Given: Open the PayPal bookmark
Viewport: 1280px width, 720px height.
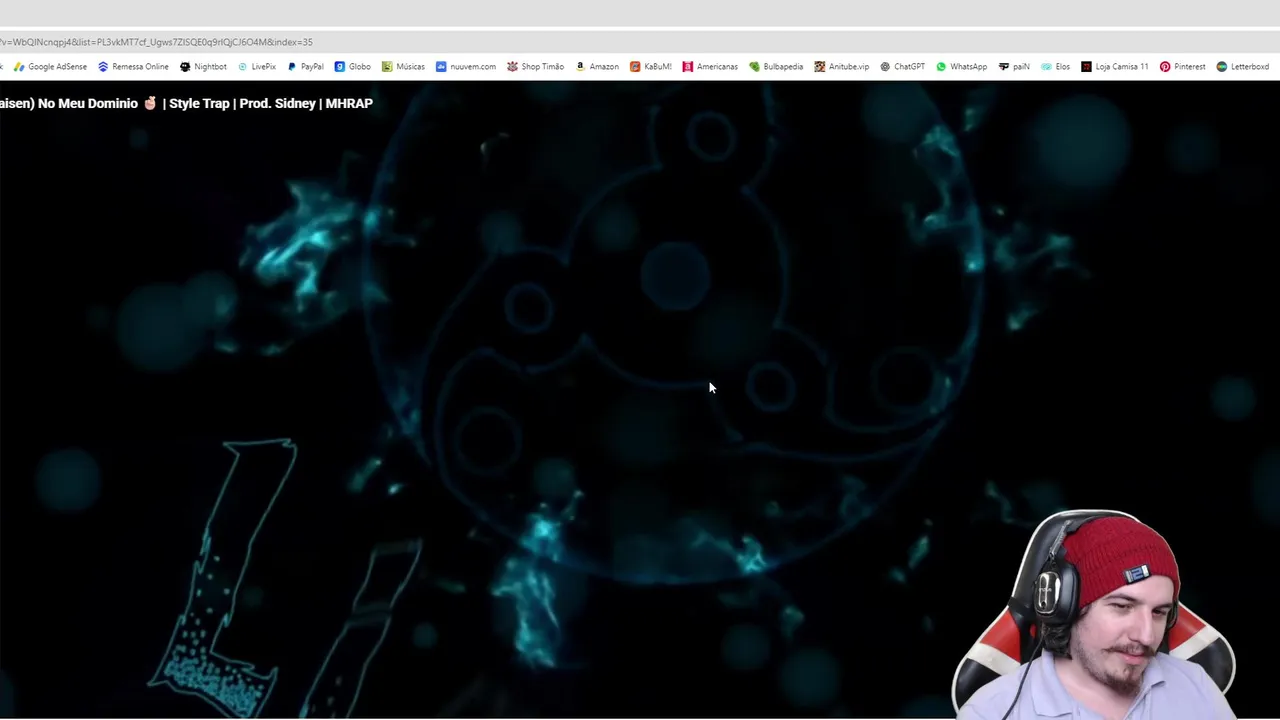Looking at the screenshot, I should click(x=305, y=67).
